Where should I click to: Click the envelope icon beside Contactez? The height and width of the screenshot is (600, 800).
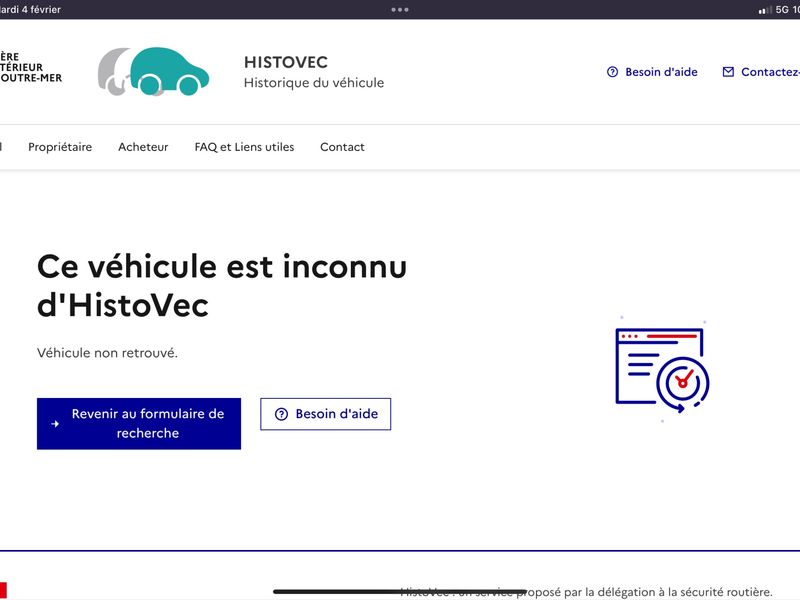728,72
